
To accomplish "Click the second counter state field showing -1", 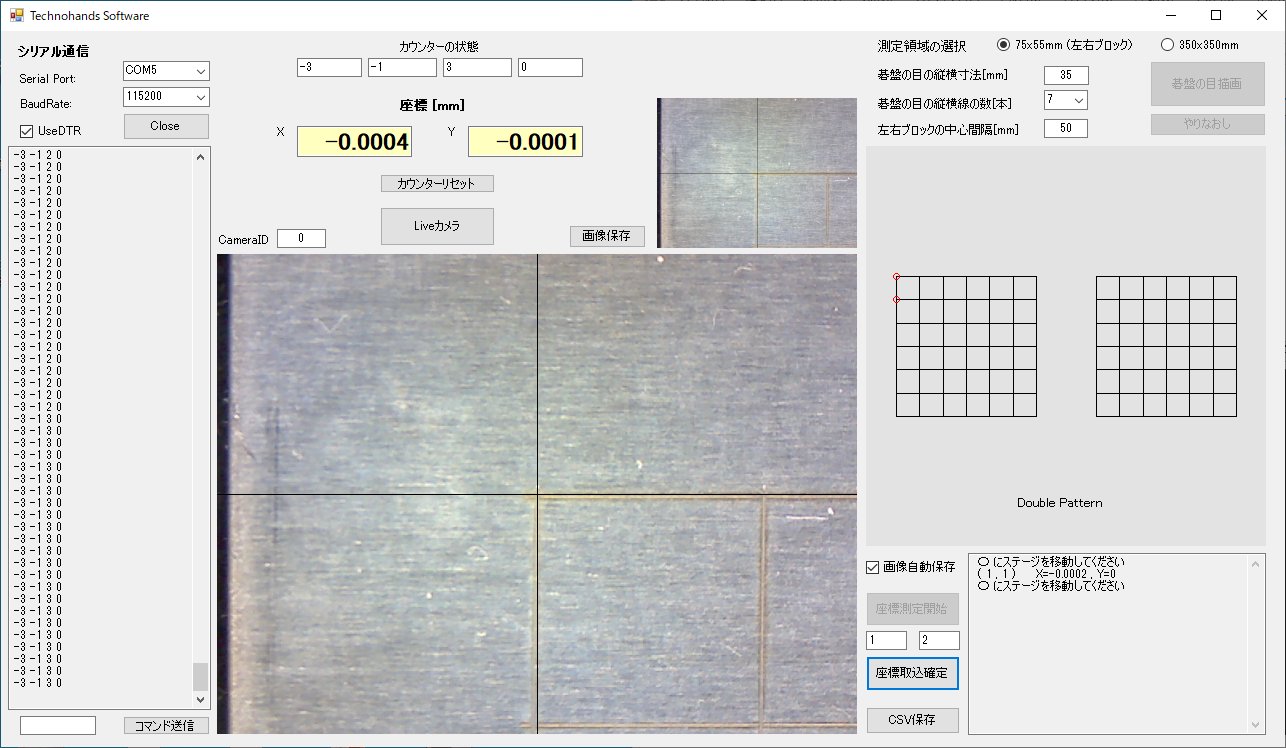I will (x=402, y=67).
